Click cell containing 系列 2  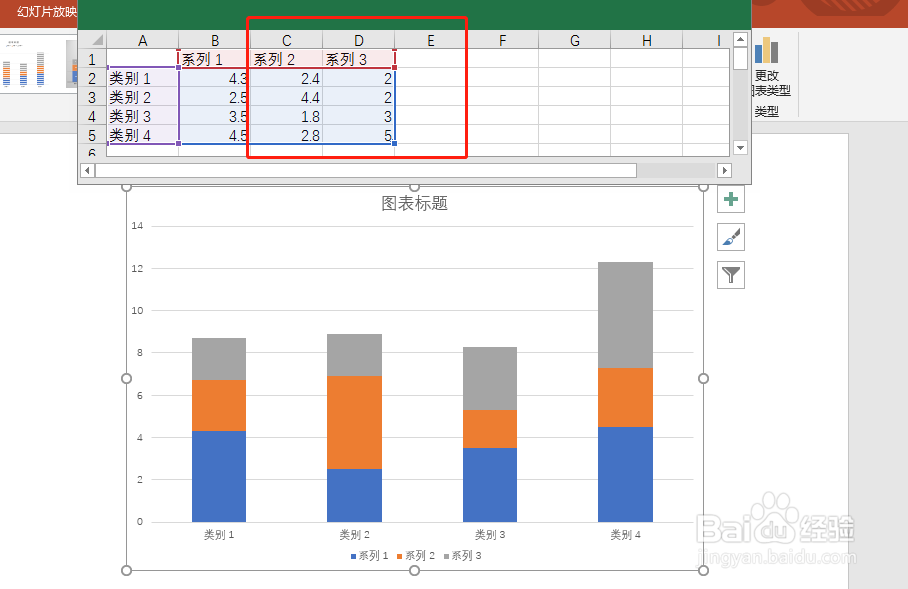tap(287, 59)
